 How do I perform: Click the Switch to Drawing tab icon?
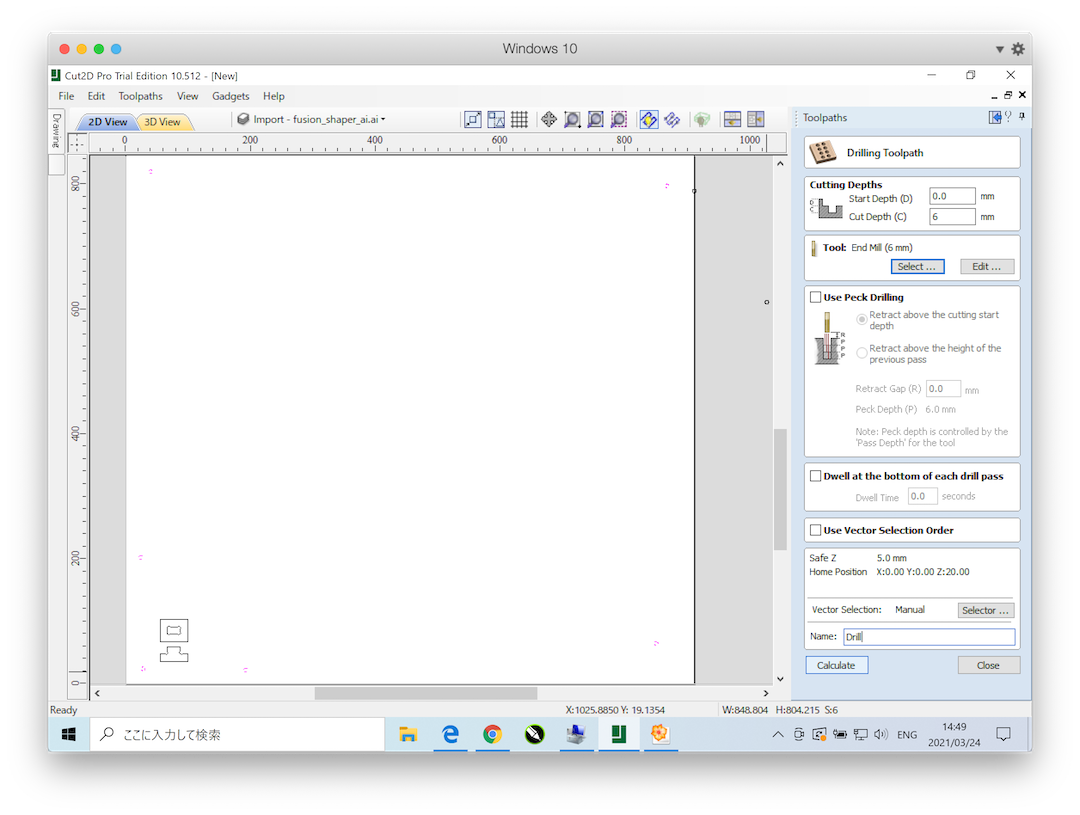click(x=995, y=117)
